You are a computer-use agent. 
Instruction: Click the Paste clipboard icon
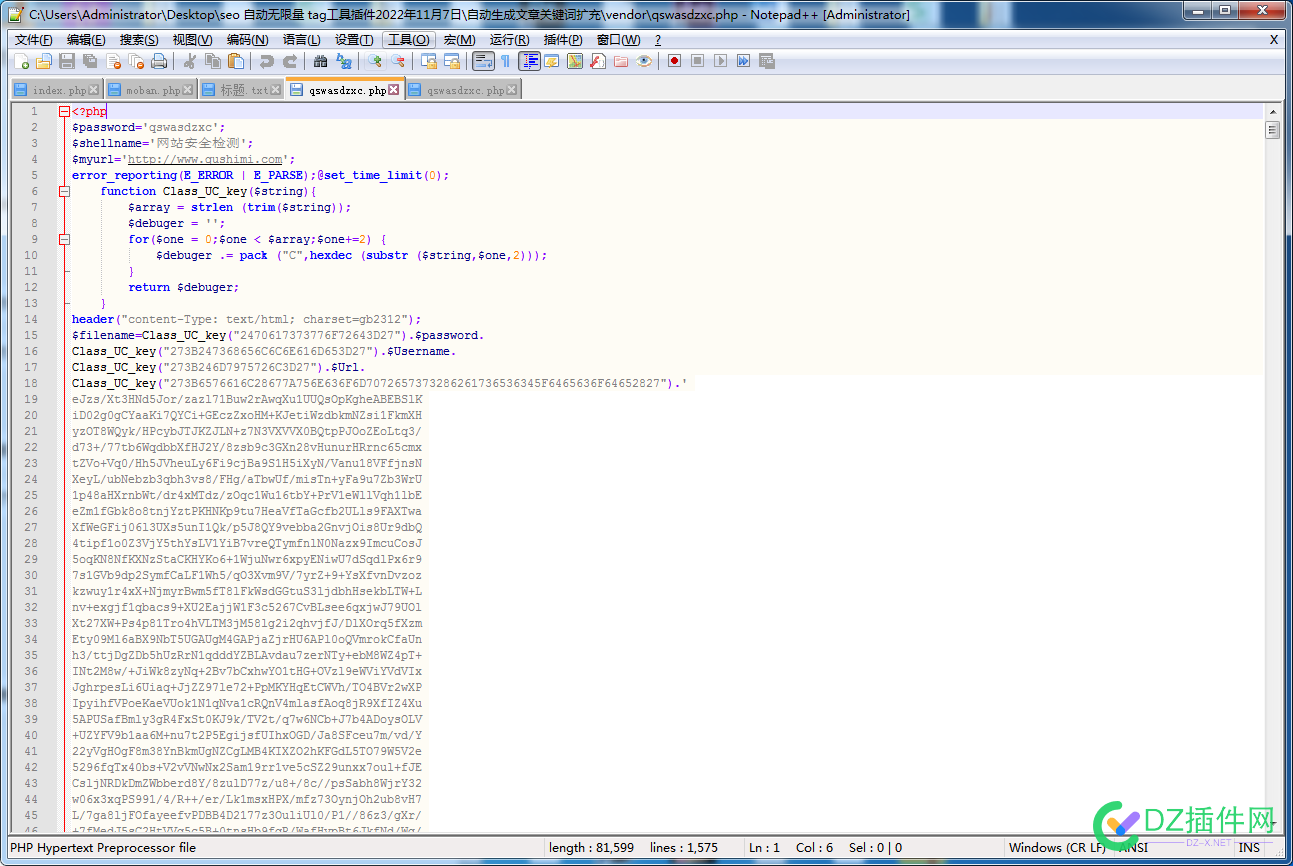(x=235, y=61)
